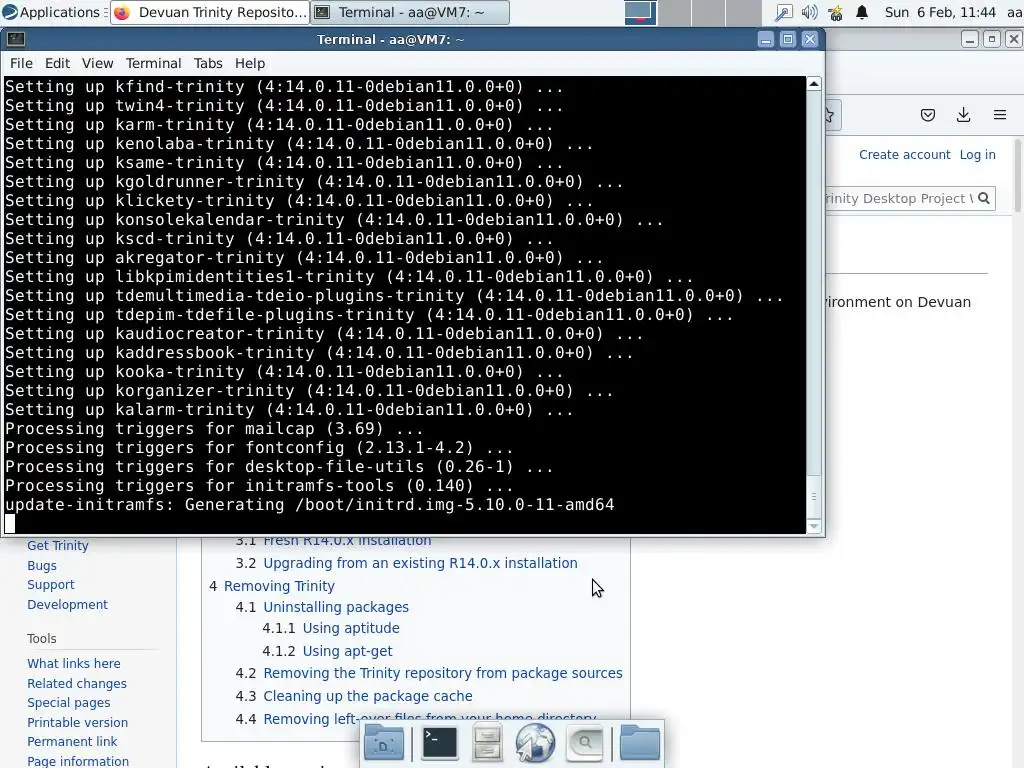The height and width of the screenshot is (768, 1024).
Task: Open the notification bell icon
Action: tap(862, 12)
